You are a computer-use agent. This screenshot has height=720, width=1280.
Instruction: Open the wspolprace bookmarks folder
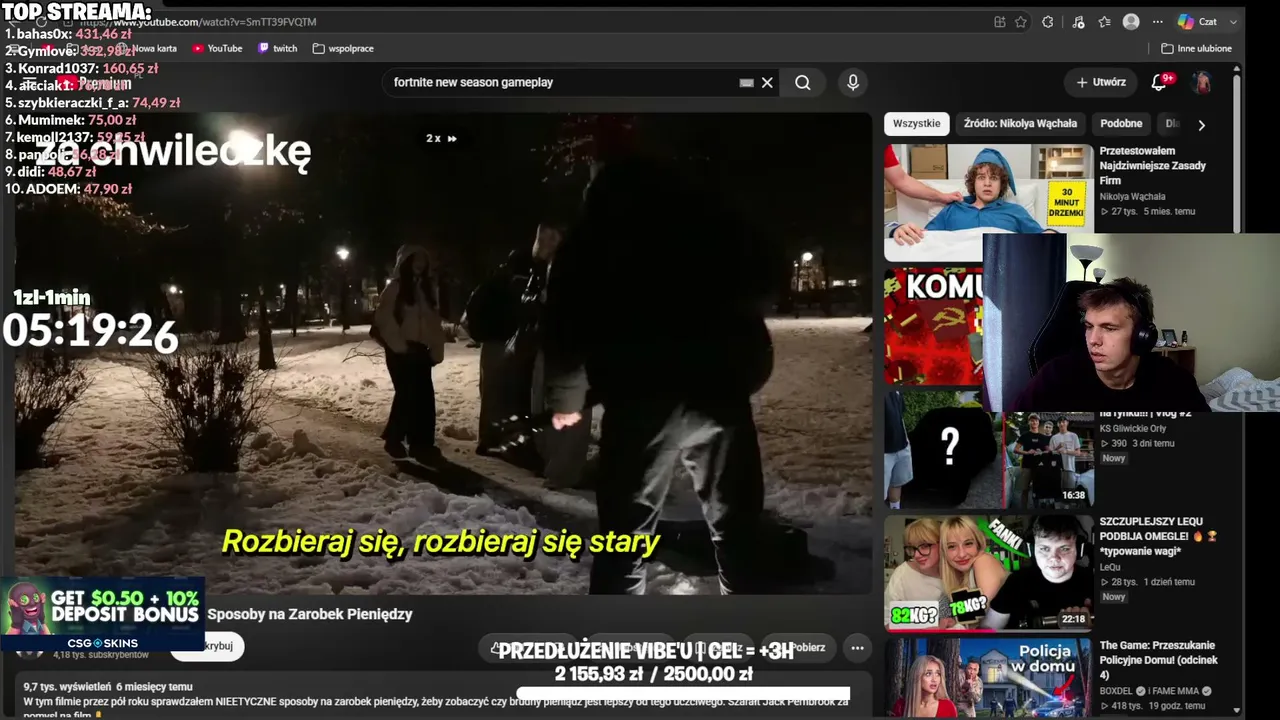(343, 48)
